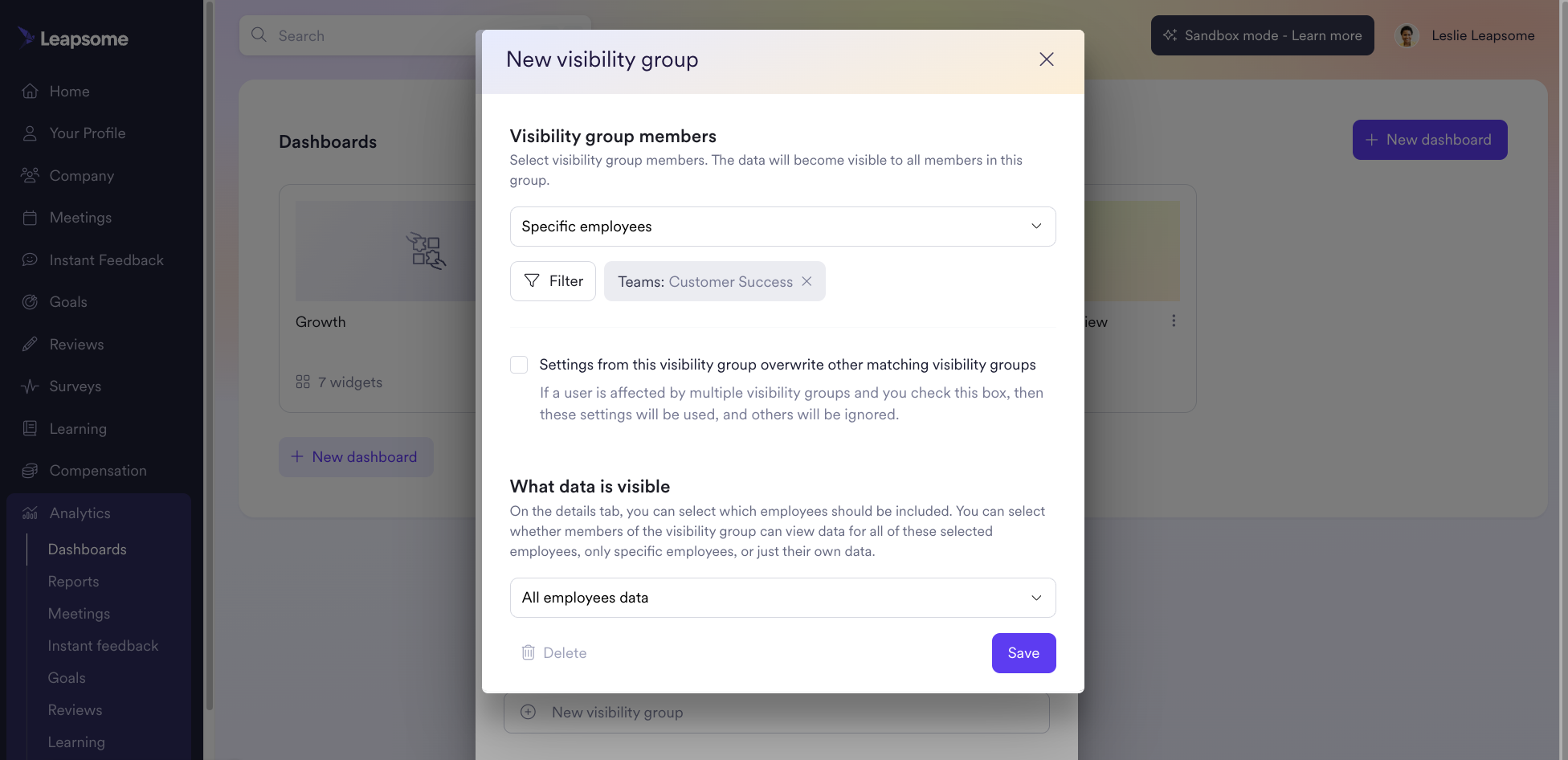Open the Compensation section
1568x760 pixels.
(97, 470)
